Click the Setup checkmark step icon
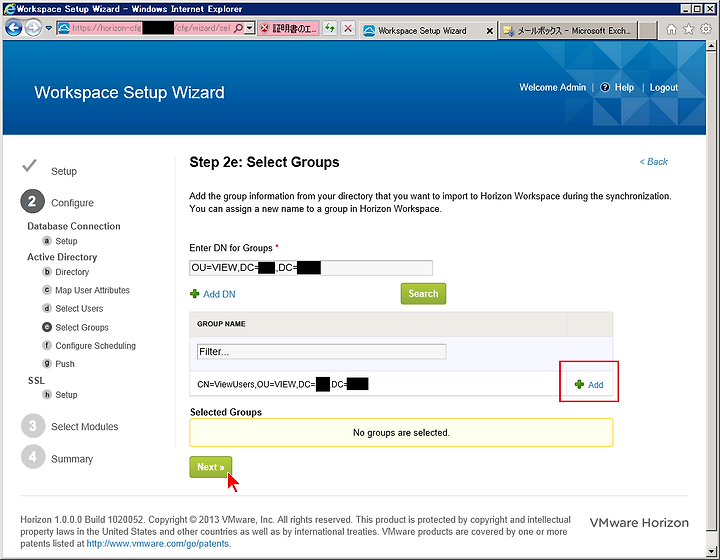This screenshot has height=560, width=720. [29, 166]
